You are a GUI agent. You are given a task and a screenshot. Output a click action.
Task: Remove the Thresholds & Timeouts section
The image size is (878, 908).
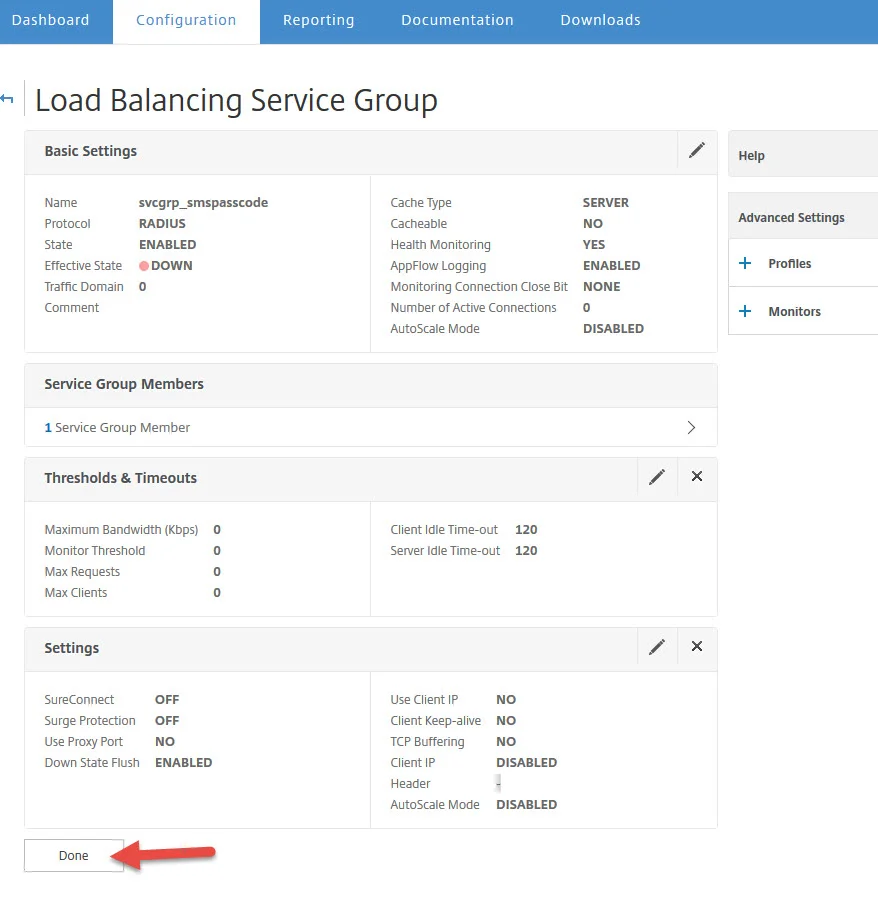coord(697,476)
